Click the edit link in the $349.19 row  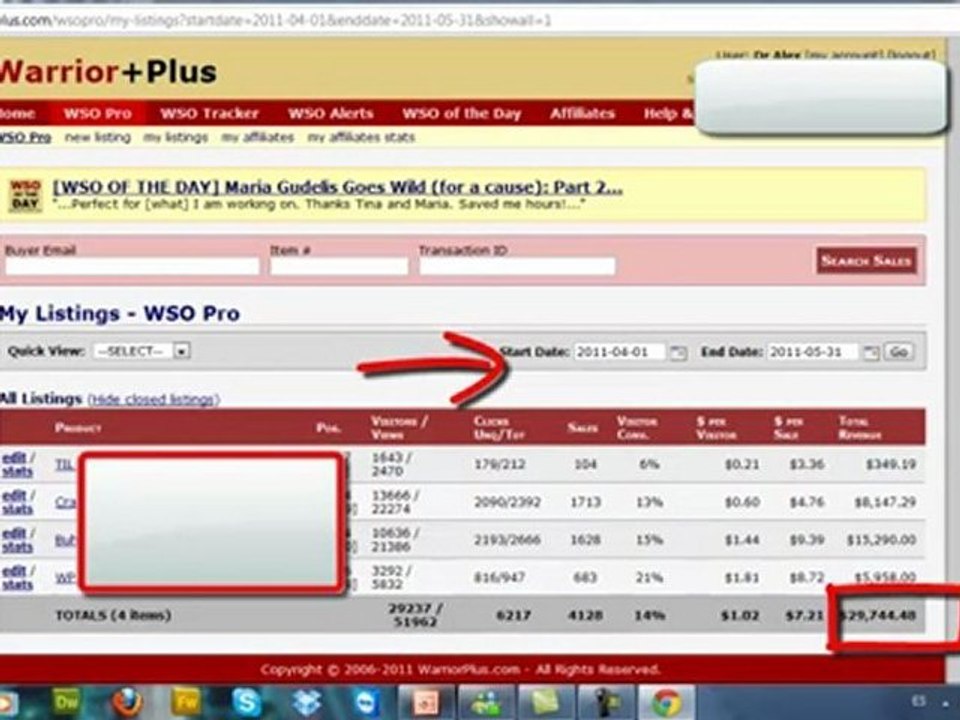pos(15,458)
